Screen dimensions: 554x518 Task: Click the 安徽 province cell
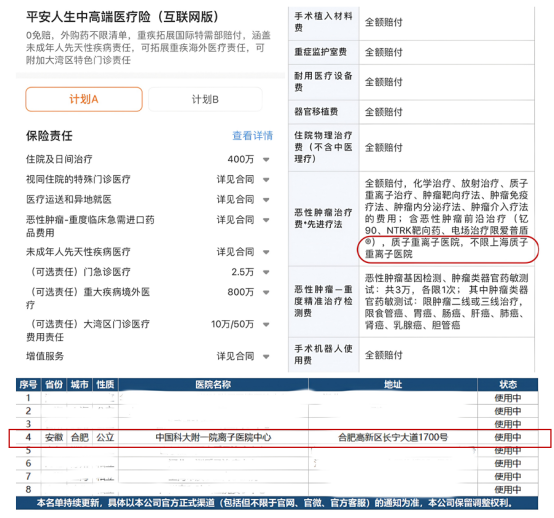pos(54,437)
